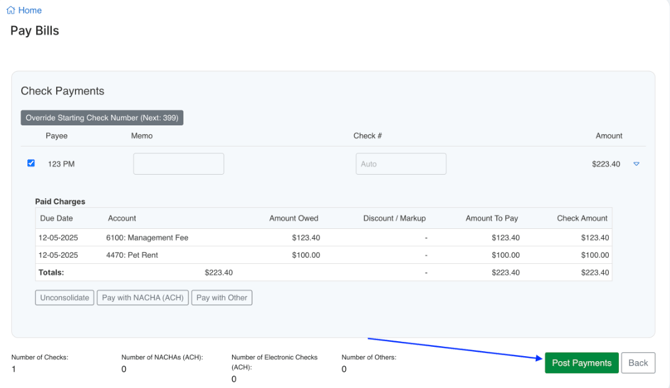
Task: Click the Account column header
Action: point(122,218)
